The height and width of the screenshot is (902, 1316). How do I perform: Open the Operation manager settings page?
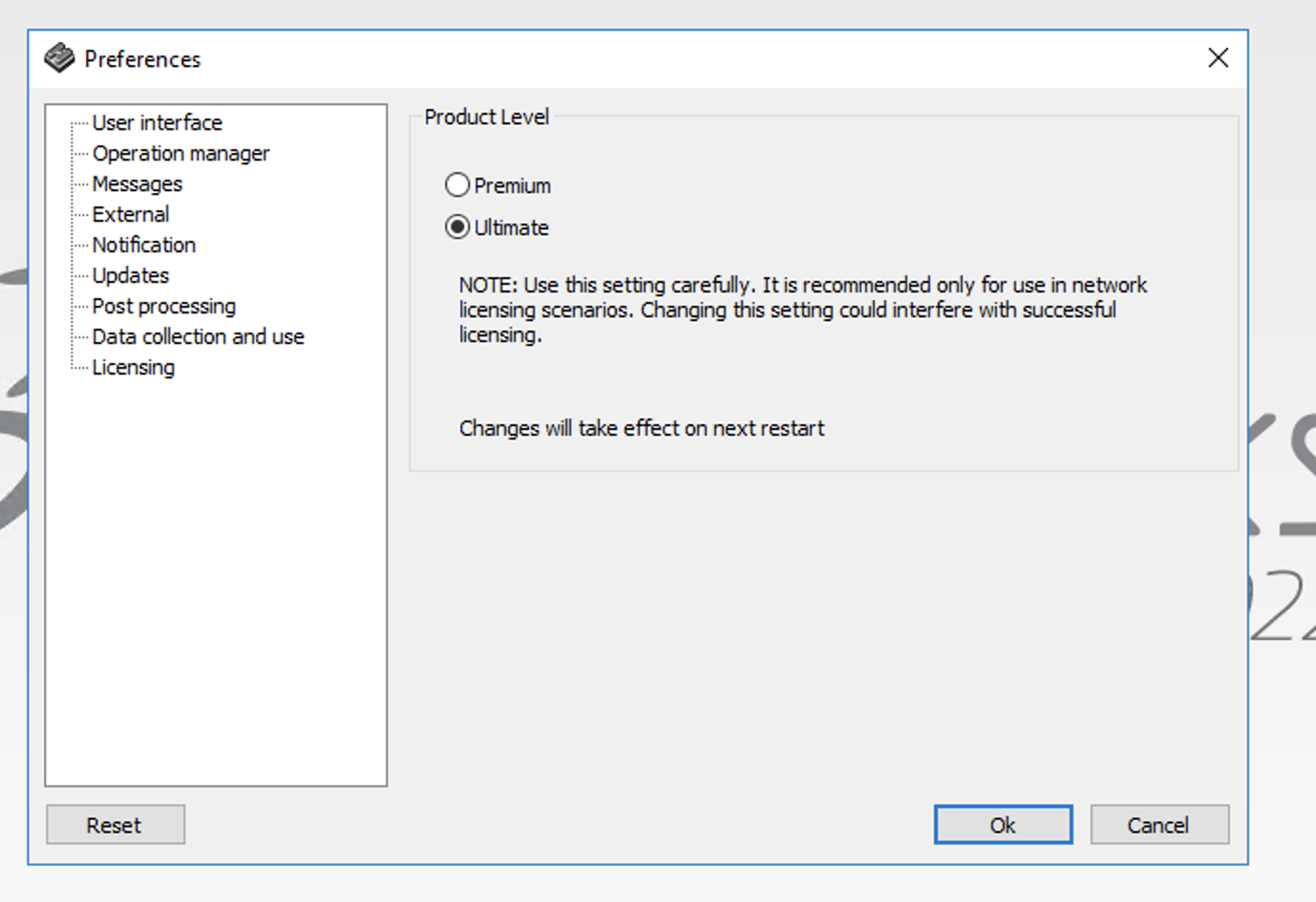180,153
